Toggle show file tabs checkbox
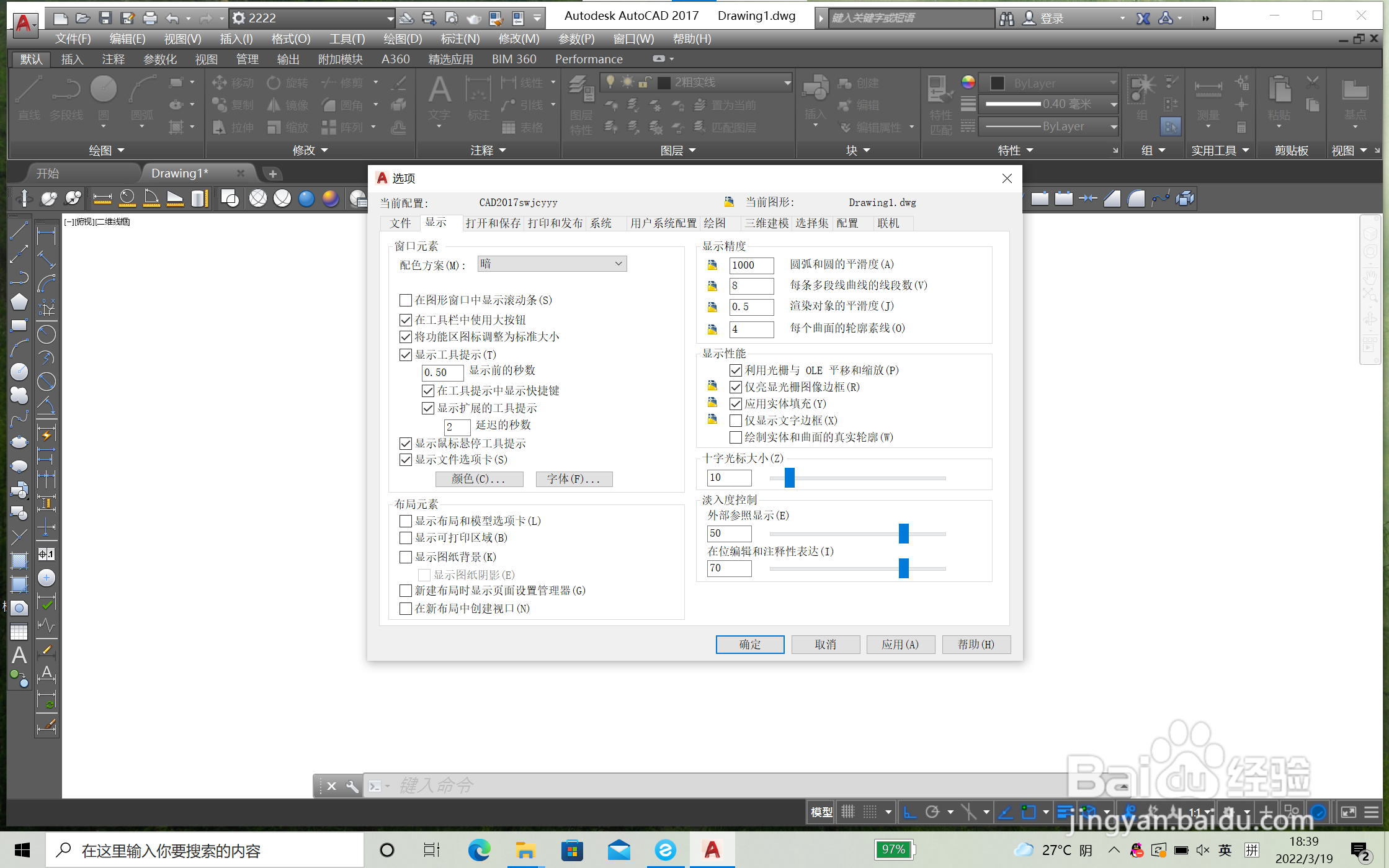The width and height of the screenshot is (1389, 868). pos(406,460)
